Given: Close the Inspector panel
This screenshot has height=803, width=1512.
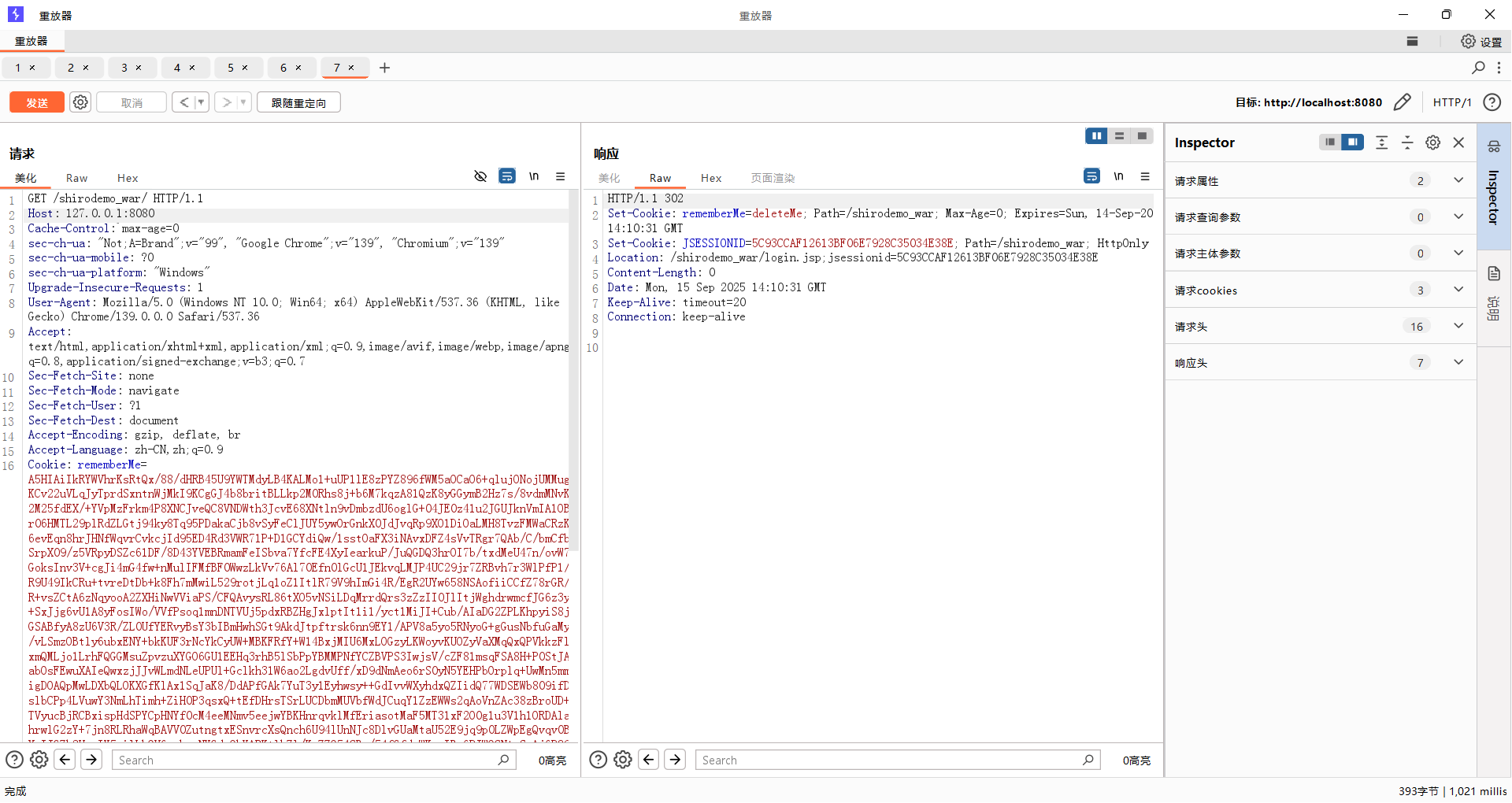Looking at the screenshot, I should (1458, 142).
